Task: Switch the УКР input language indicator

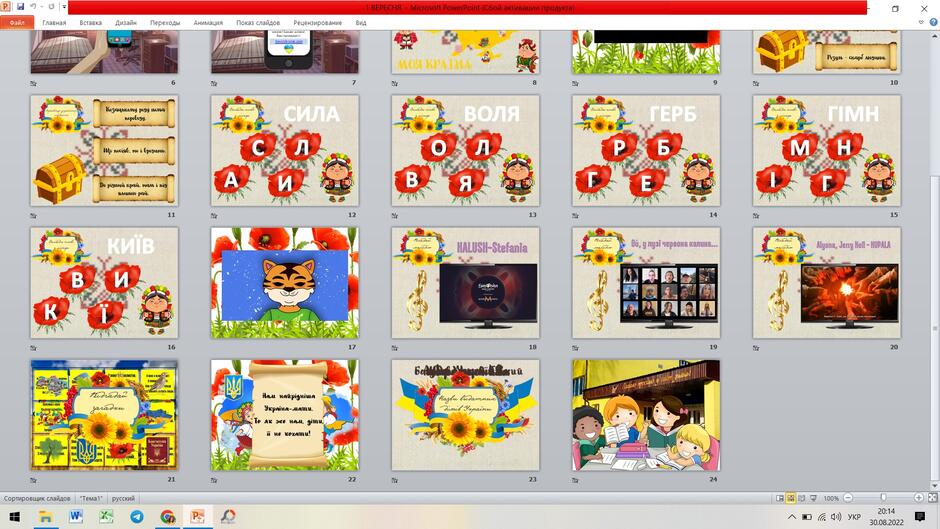Action: [854, 516]
